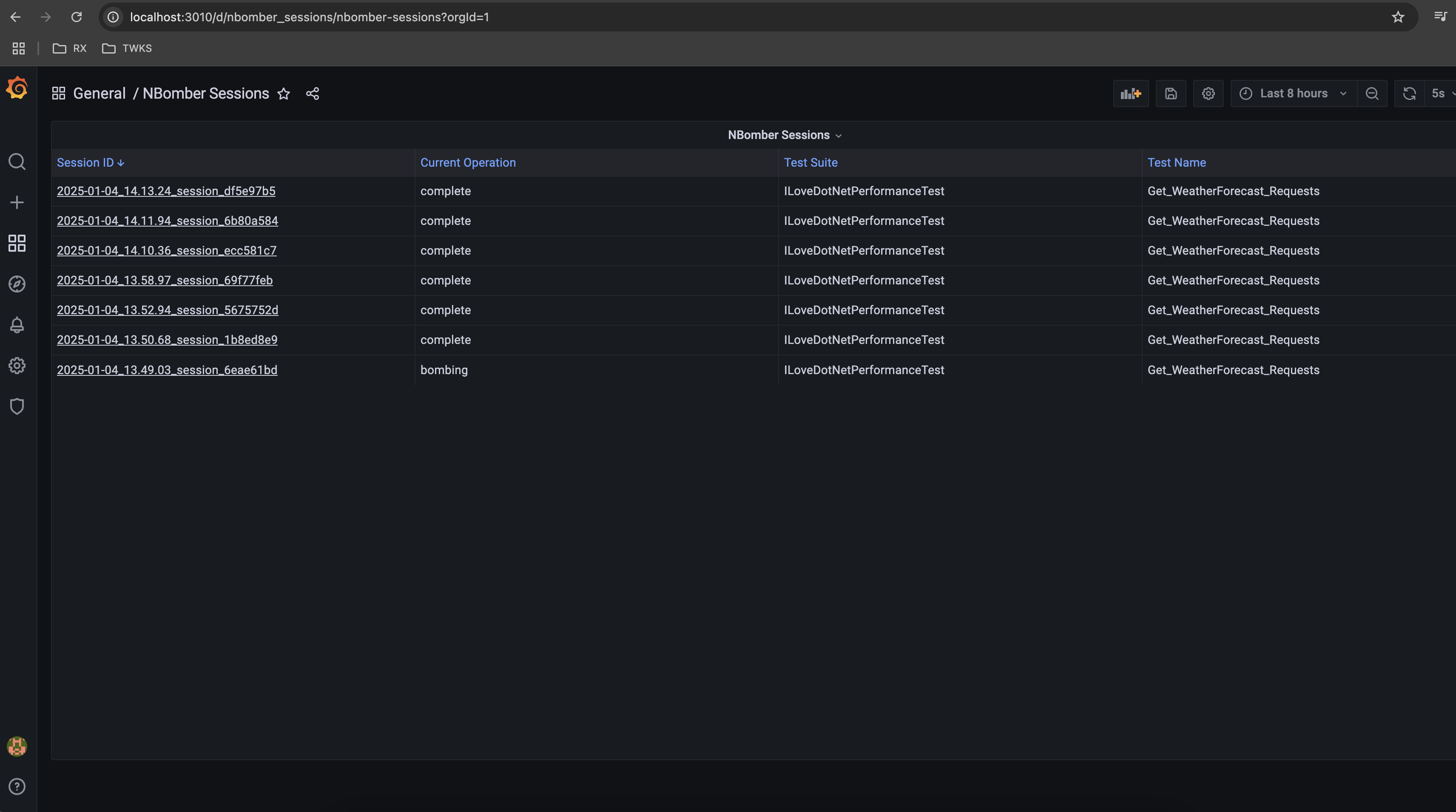Open session 2025-01-04_14.11.94_session_6b80a584
Image resolution: width=1456 pixels, height=812 pixels.
coord(167,221)
